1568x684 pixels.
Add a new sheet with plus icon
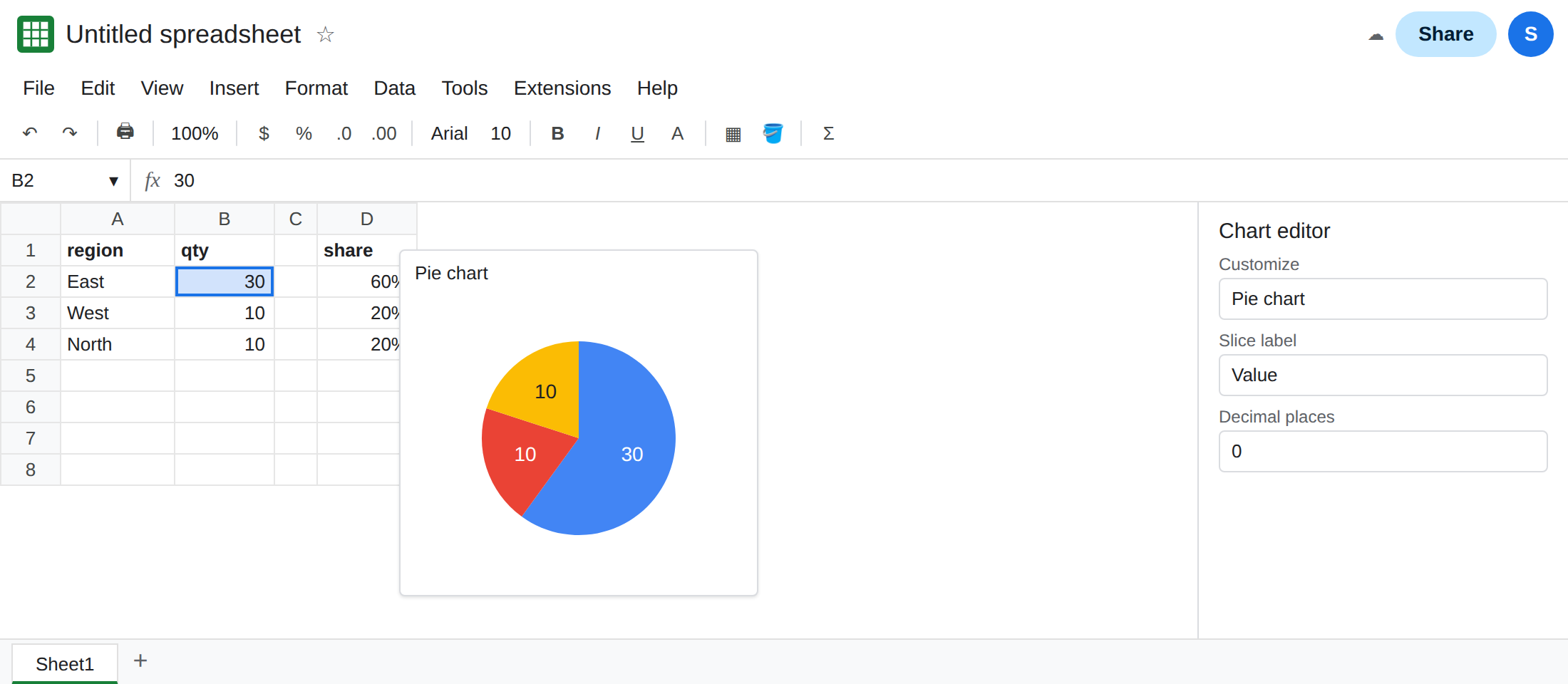pos(140,660)
